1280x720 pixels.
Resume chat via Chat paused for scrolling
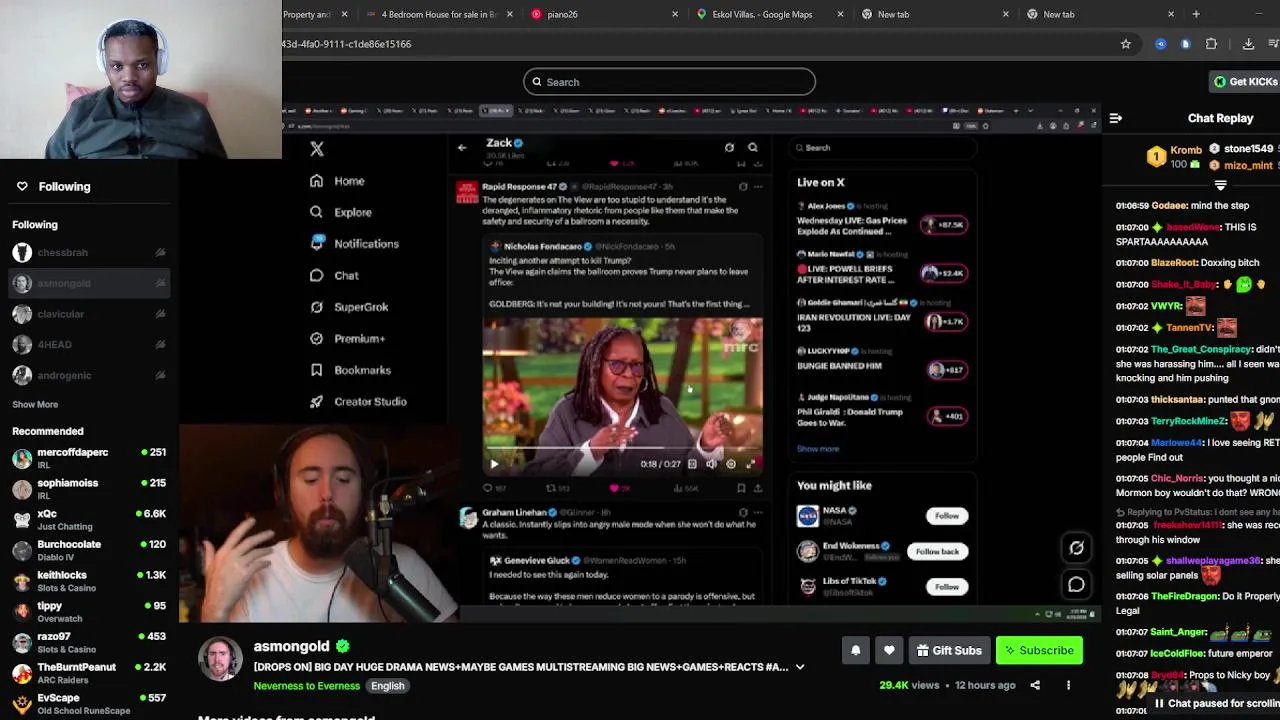pyautogui.click(x=1216, y=703)
